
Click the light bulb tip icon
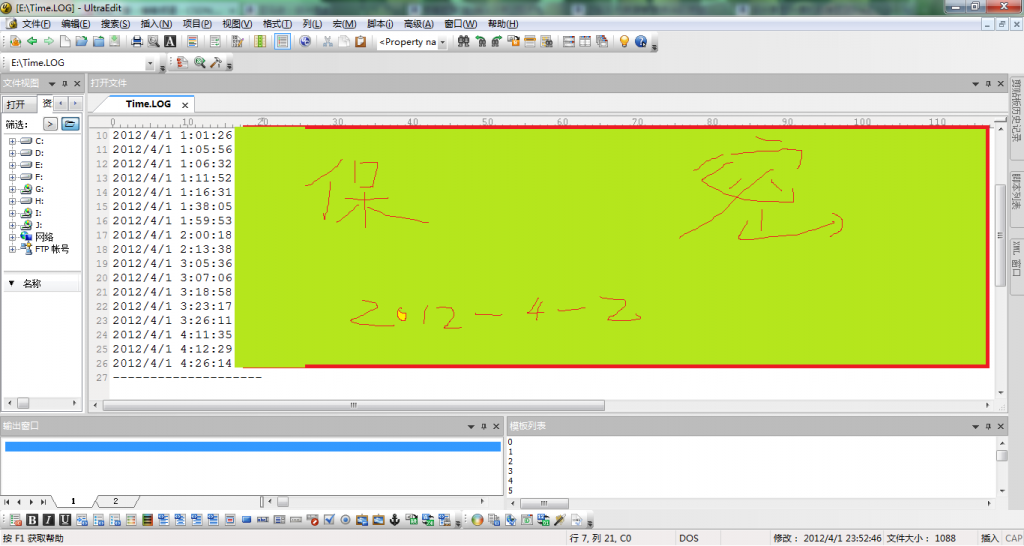pos(624,41)
